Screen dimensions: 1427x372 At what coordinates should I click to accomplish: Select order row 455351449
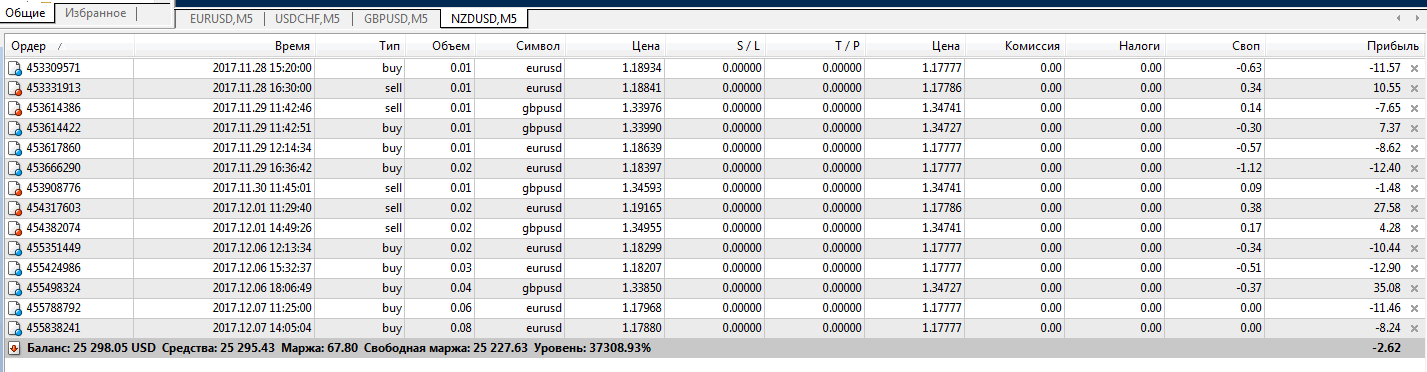(713, 248)
